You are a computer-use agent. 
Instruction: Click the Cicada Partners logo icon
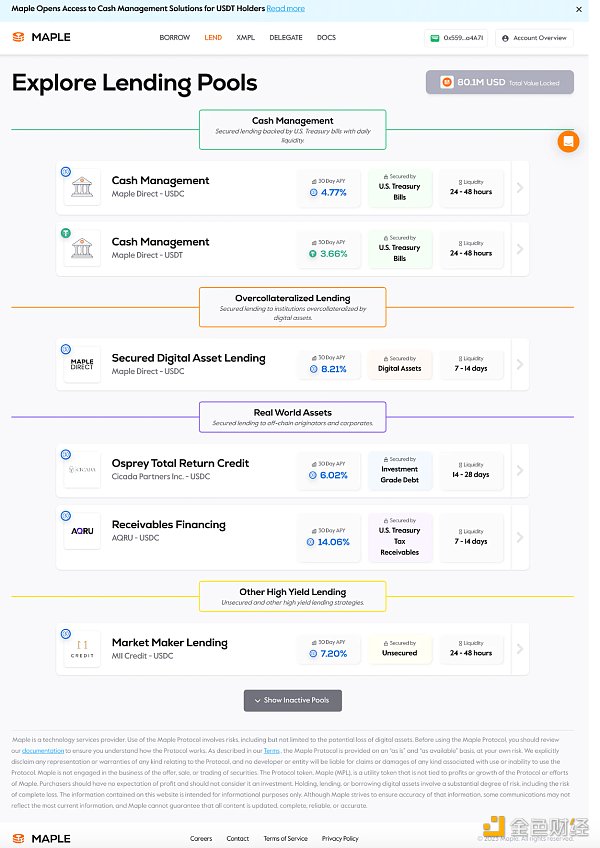pos(82,471)
